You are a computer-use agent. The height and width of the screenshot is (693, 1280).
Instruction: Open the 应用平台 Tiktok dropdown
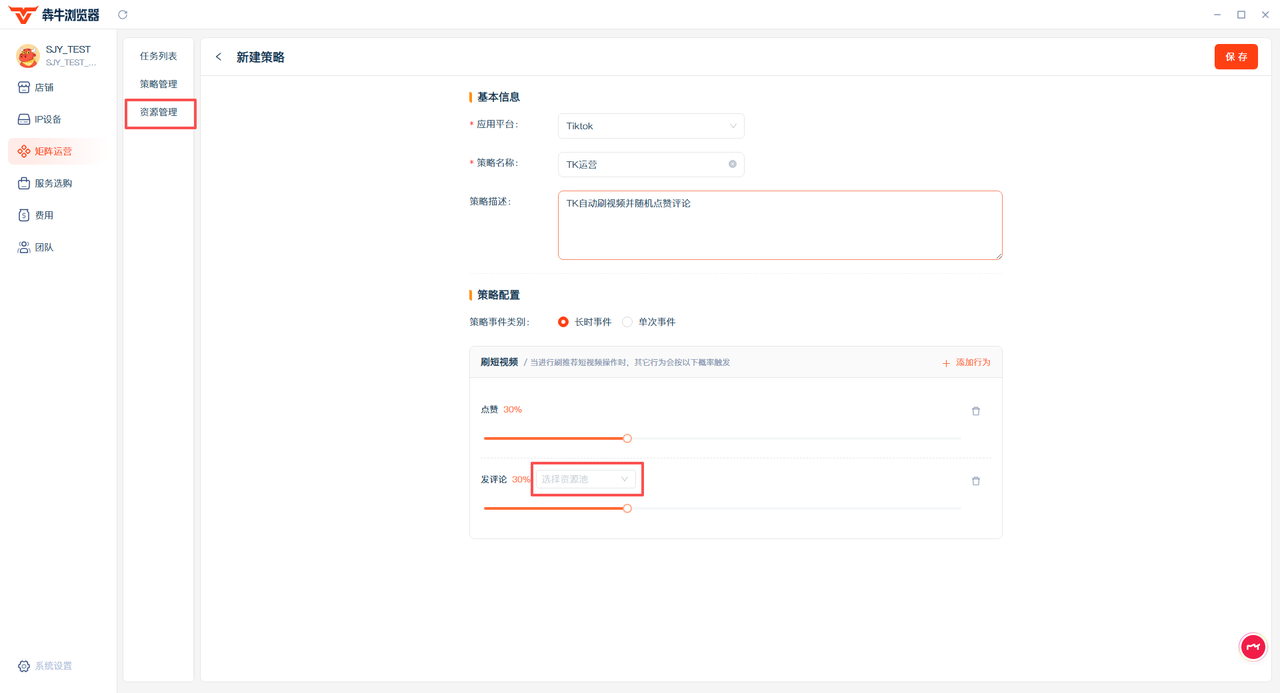tap(650, 126)
